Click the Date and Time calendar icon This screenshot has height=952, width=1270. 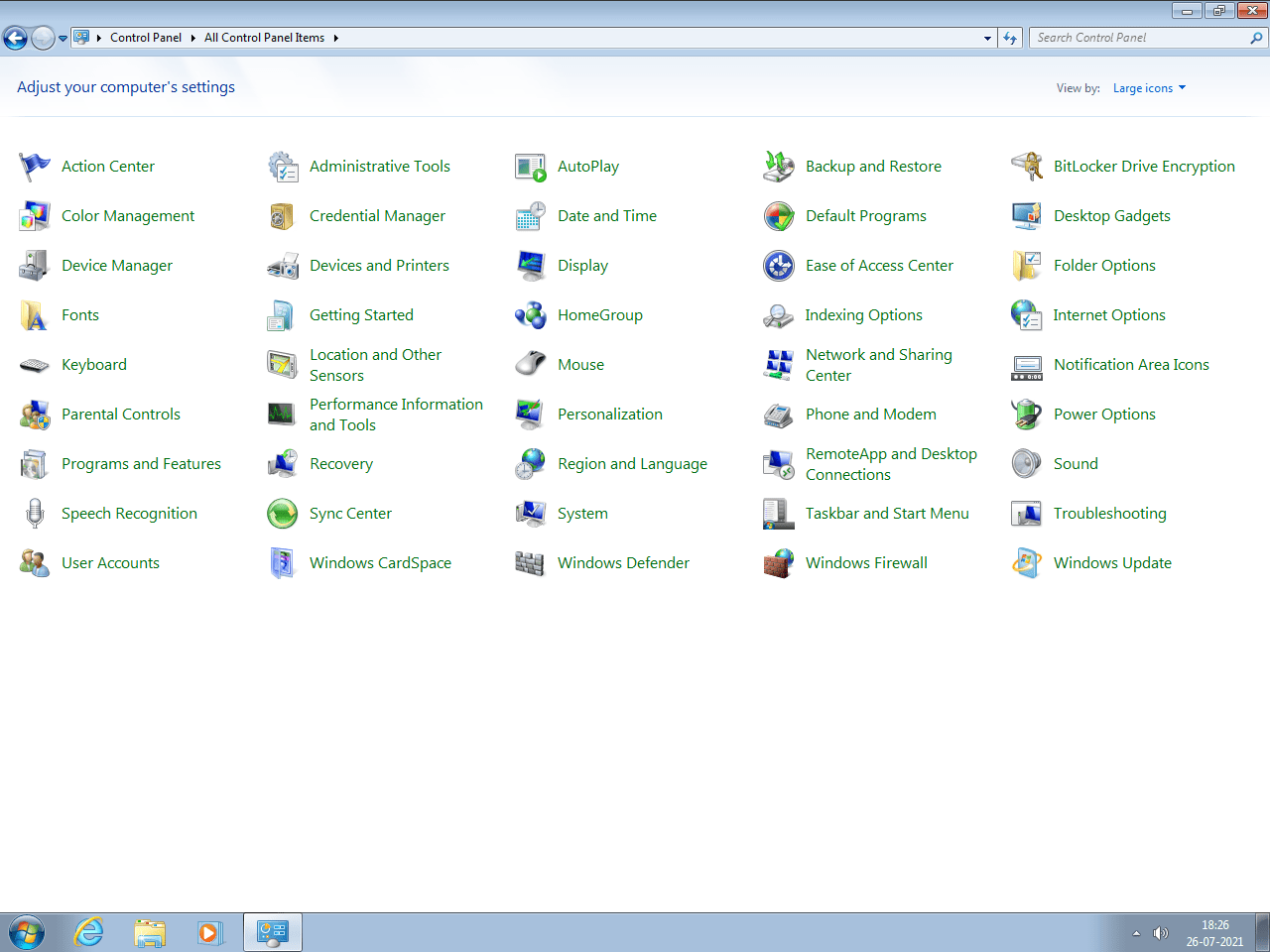pyautogui.click(x=531, y=216)
